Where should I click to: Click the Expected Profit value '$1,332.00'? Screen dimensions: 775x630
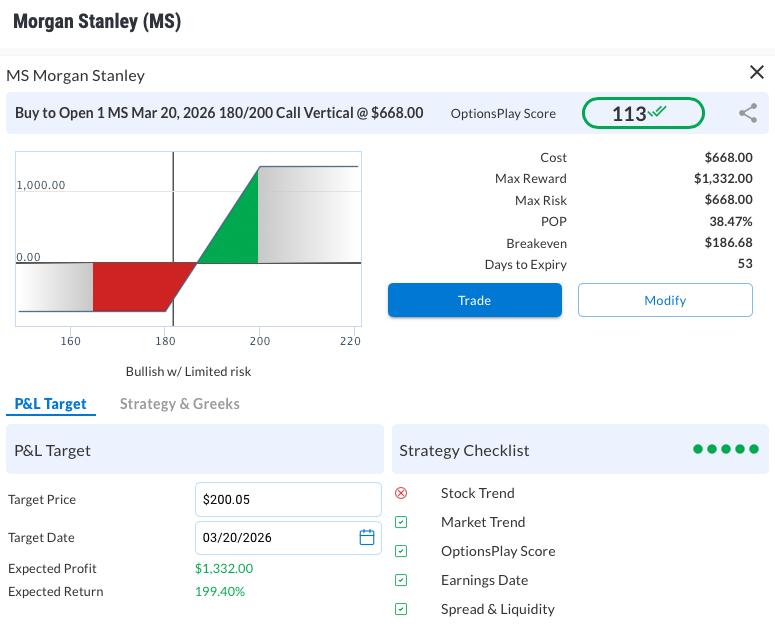pyautogui.click(x=224, y=568)
